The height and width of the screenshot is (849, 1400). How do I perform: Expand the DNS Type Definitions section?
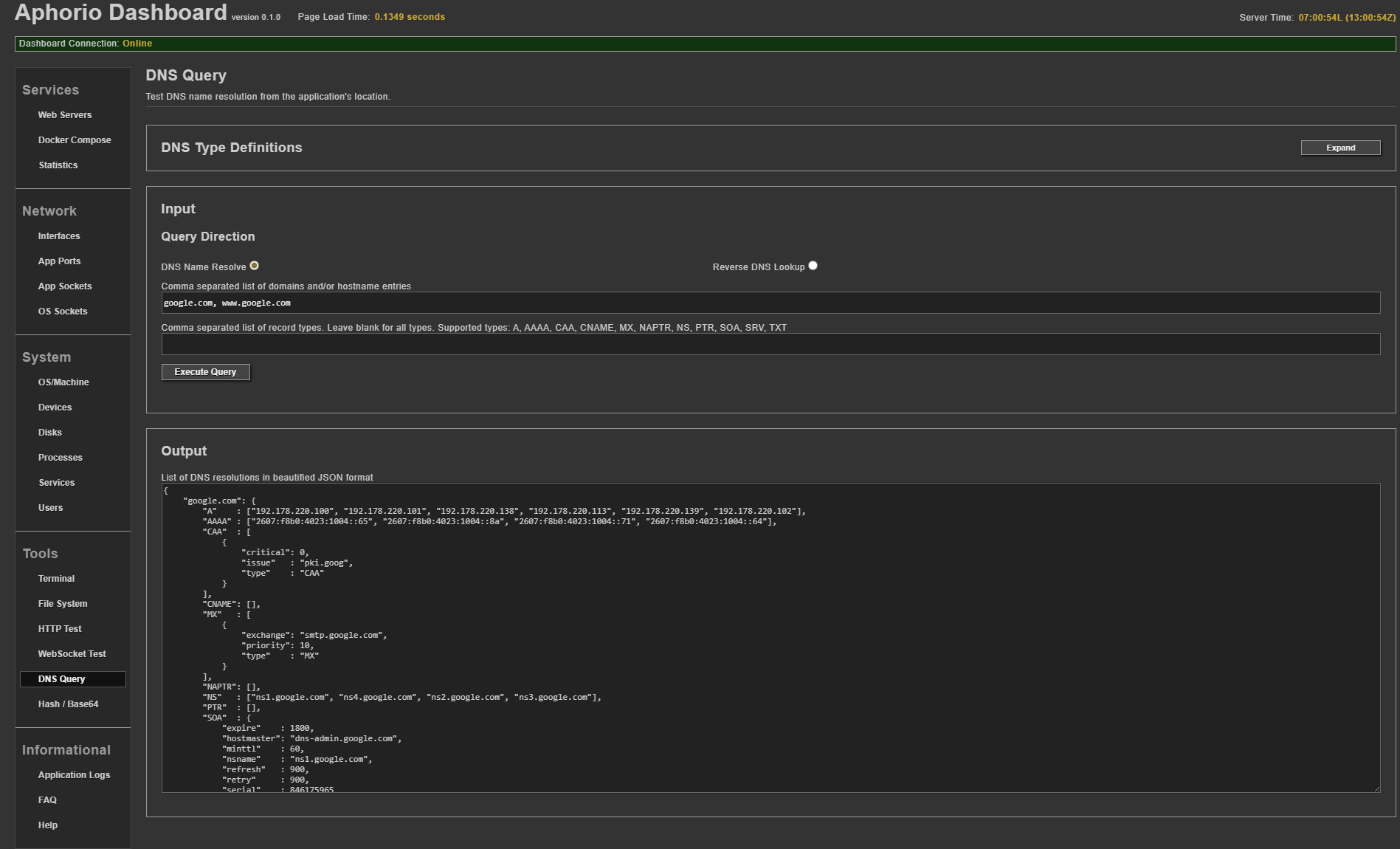pyautogui.click(x=1339, y=148)
